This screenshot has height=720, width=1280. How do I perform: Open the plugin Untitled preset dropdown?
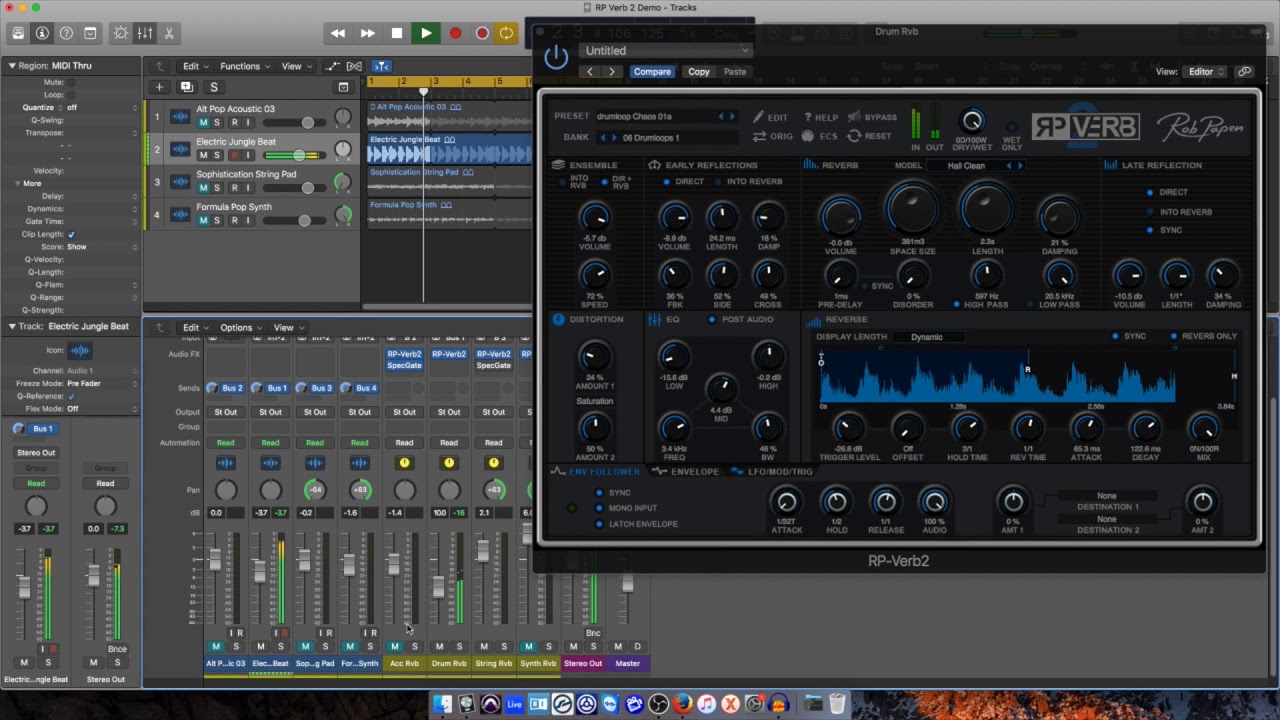pos(665,51)
